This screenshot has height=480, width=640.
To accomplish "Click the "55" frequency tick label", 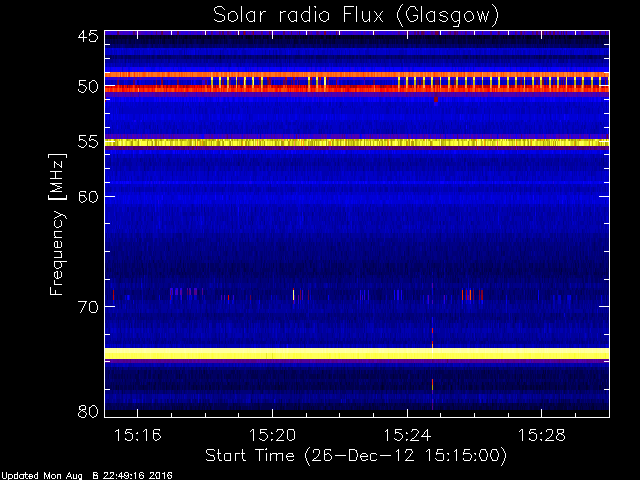I will (x=88, y=142).
